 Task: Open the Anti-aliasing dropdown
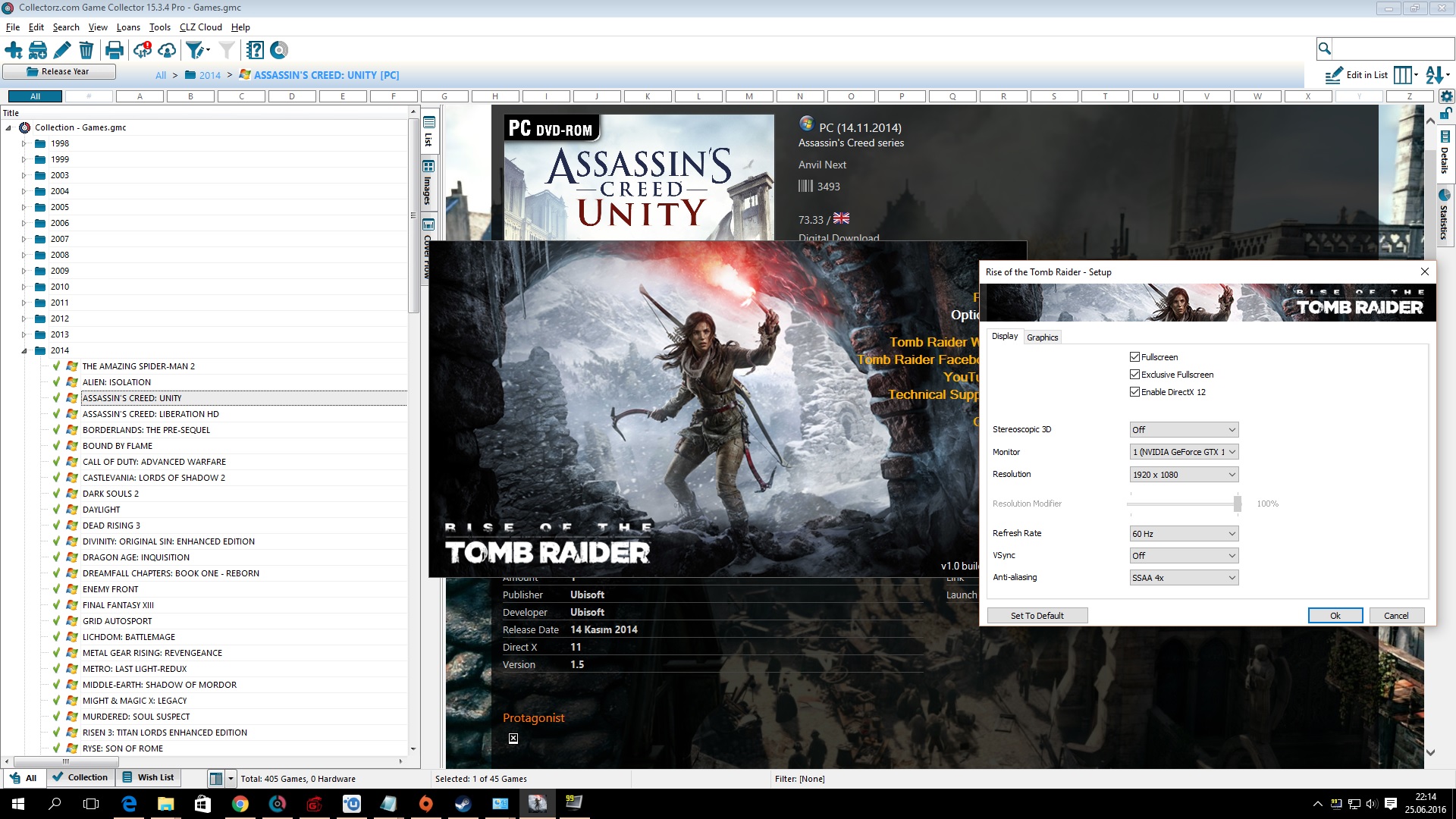[1184, 578]
